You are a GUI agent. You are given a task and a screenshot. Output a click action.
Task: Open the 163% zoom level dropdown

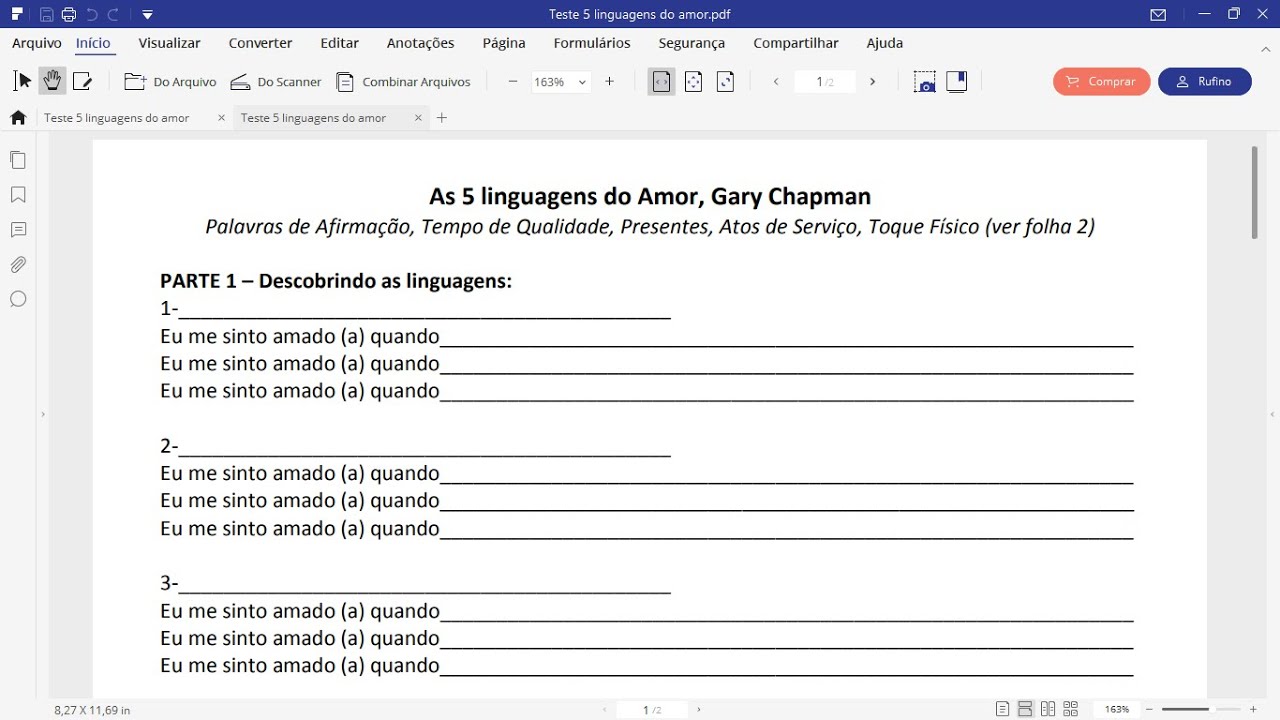click(560, 82)
